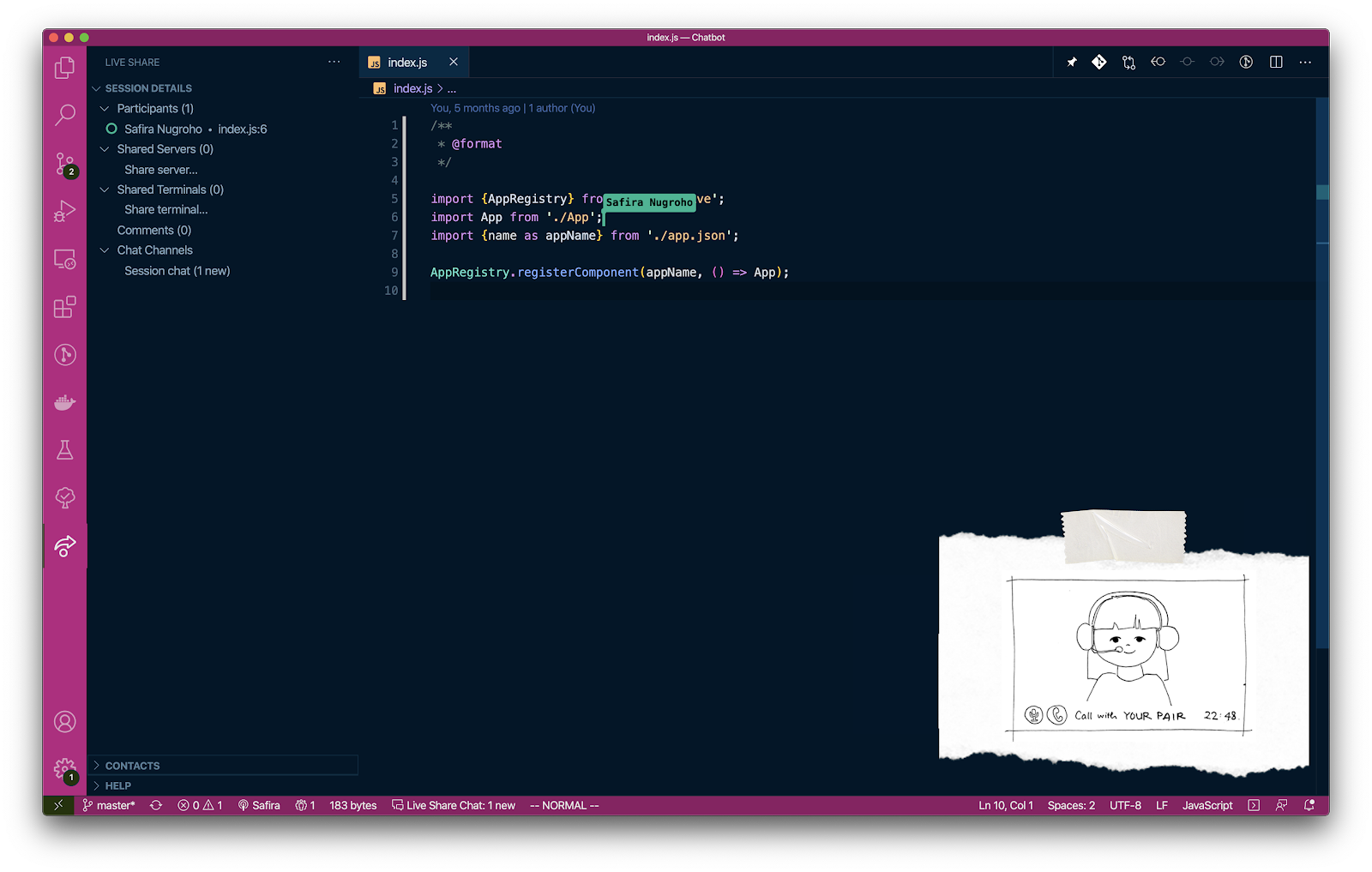Open the Docker view in activity bar
Screen dimensions: 1372x872
(x=64, y=402)
